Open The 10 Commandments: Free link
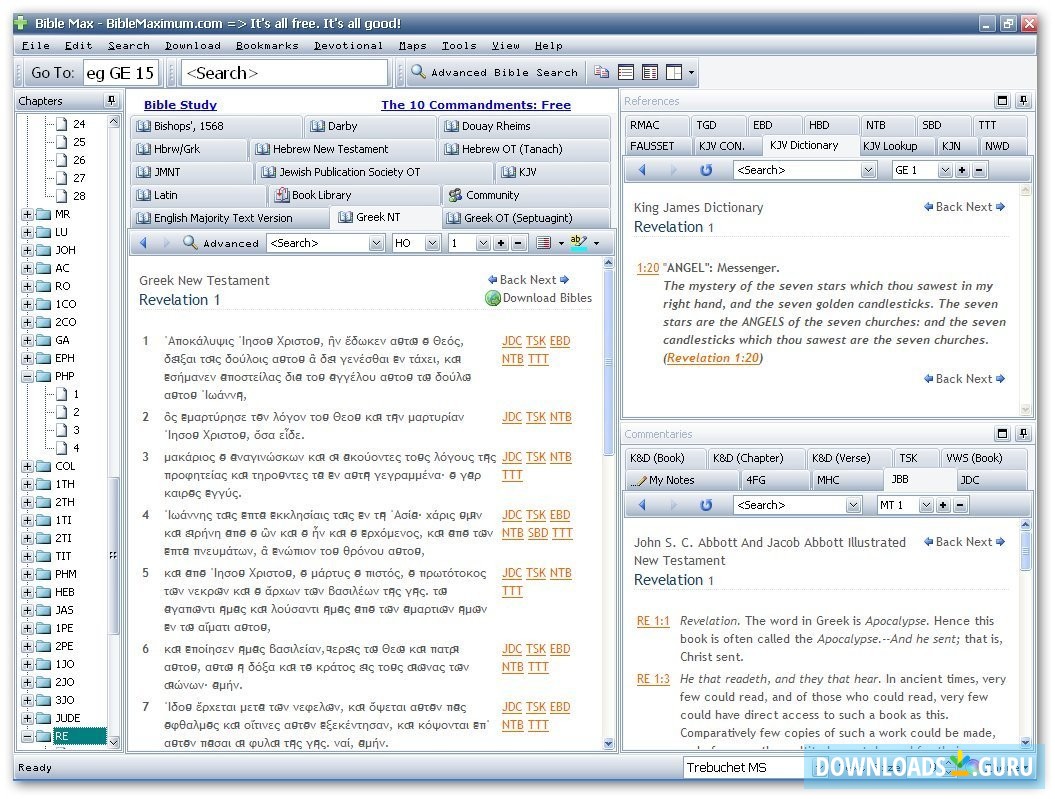Viewport: 1055px width, 799px height. click(x=476, y=105)
